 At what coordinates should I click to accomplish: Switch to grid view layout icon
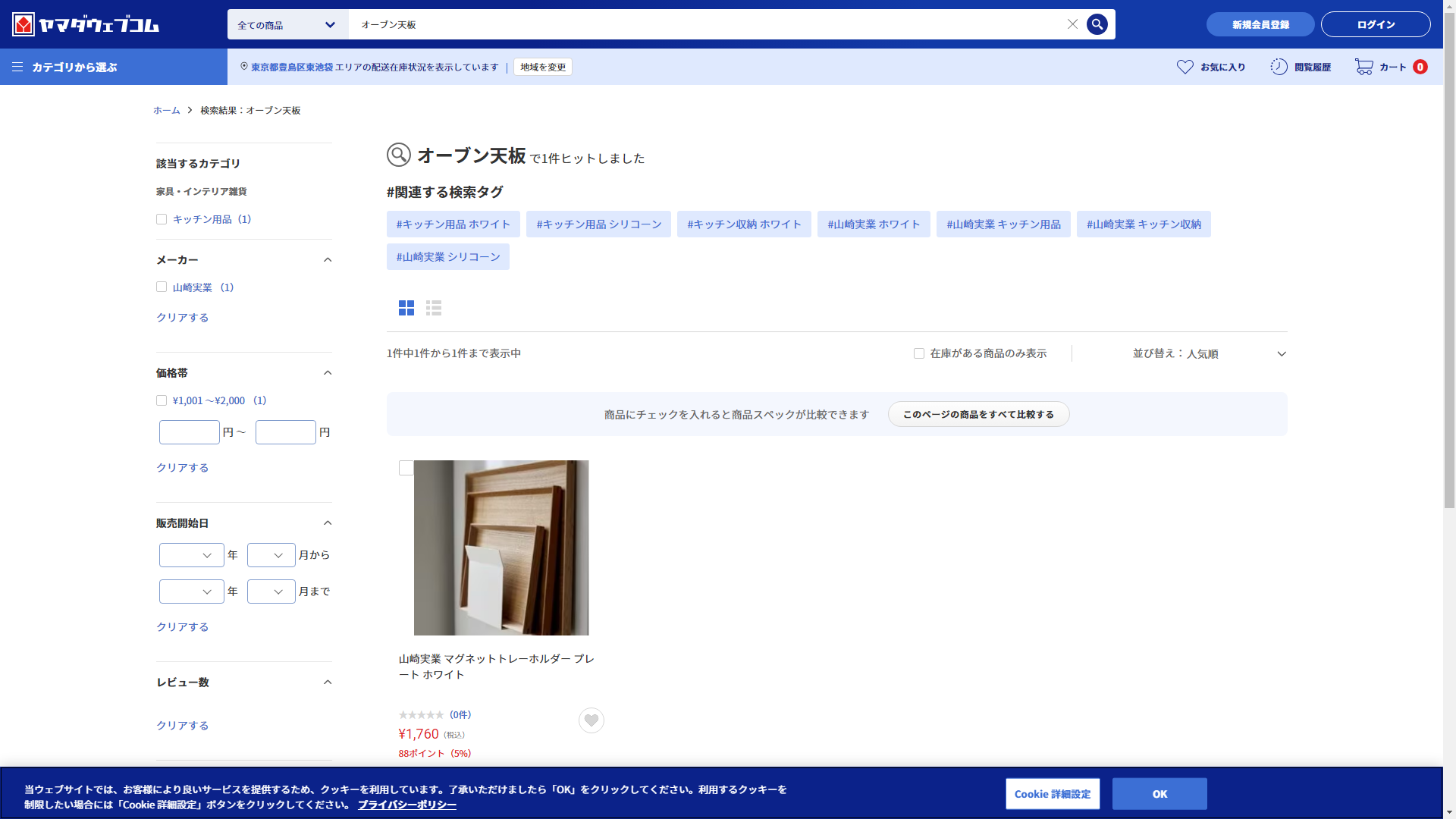[406, 308]
